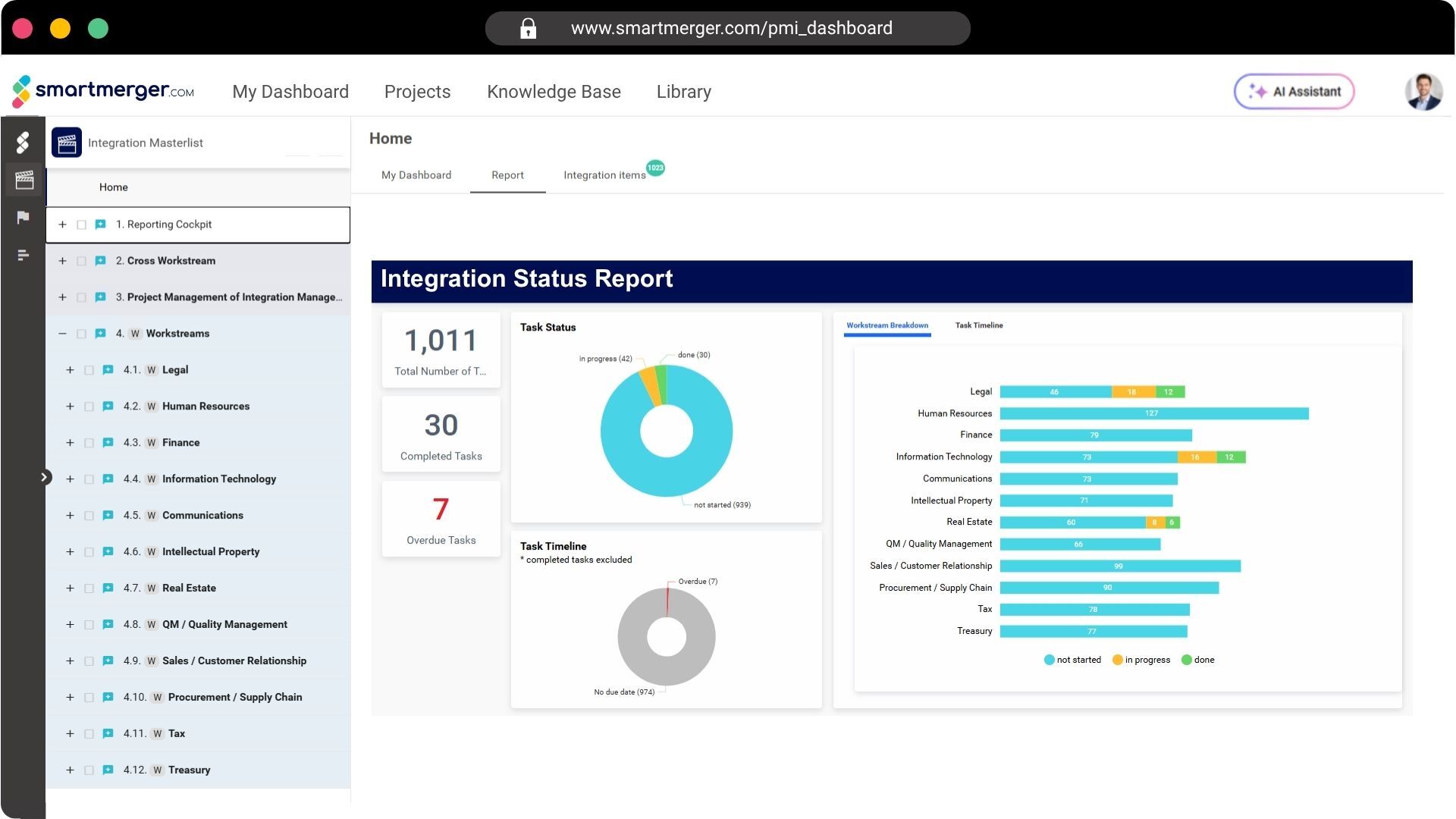The width and height of the screenshot is (1456, 819).
Task: Click the padlock icon in address bar
Action: [x=528, y=29]
